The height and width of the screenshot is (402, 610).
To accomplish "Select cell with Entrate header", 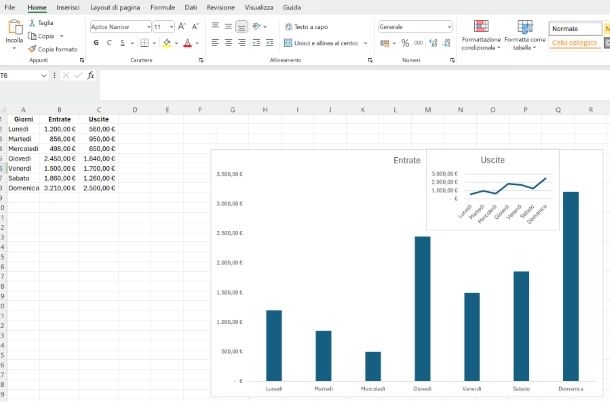I will [60, 119].
